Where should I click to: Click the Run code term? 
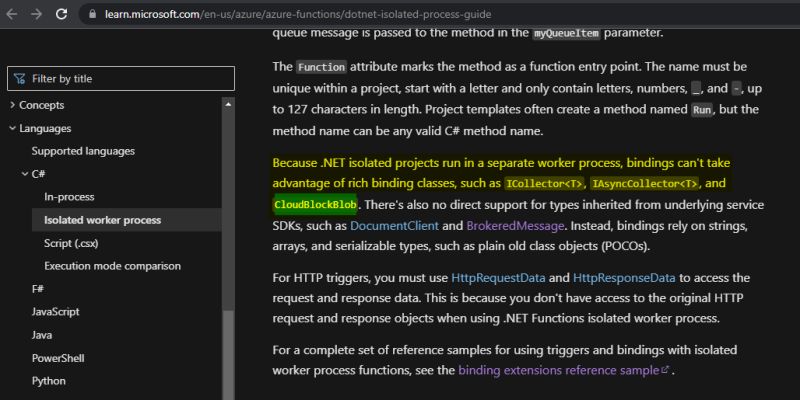(702, 110)
